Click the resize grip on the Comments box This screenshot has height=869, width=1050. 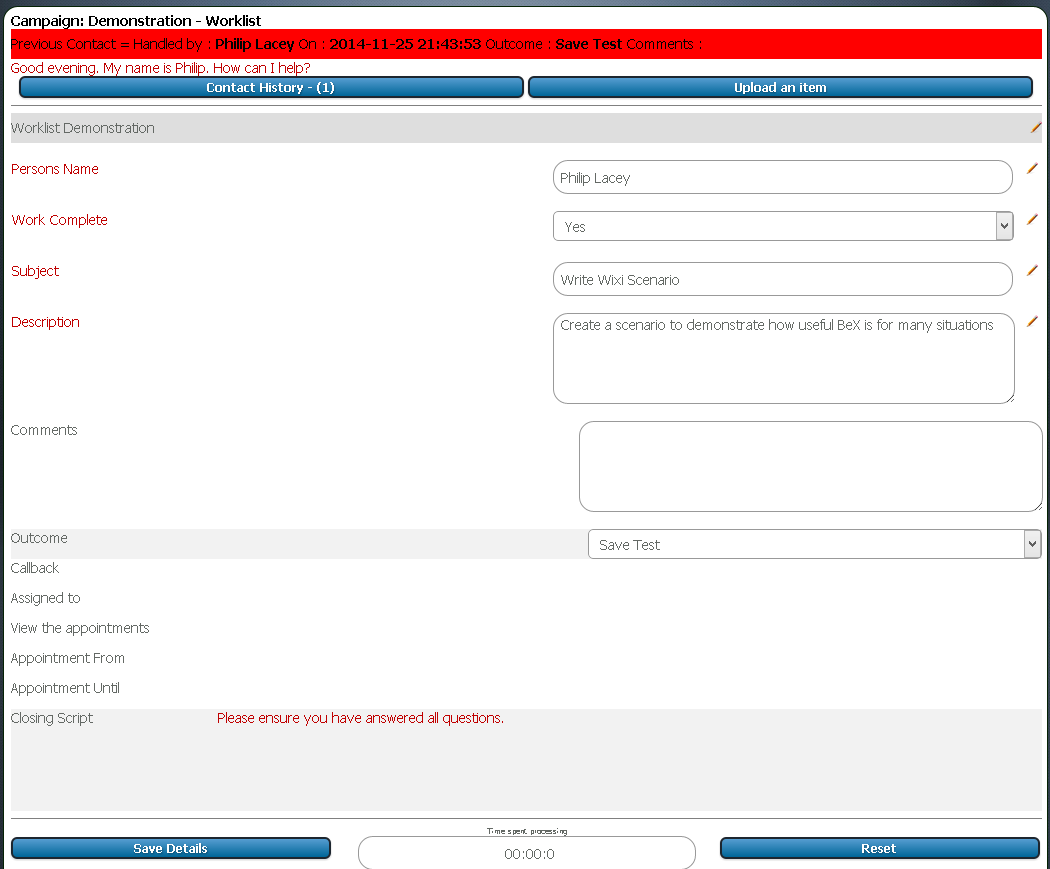coord(1036,505)
